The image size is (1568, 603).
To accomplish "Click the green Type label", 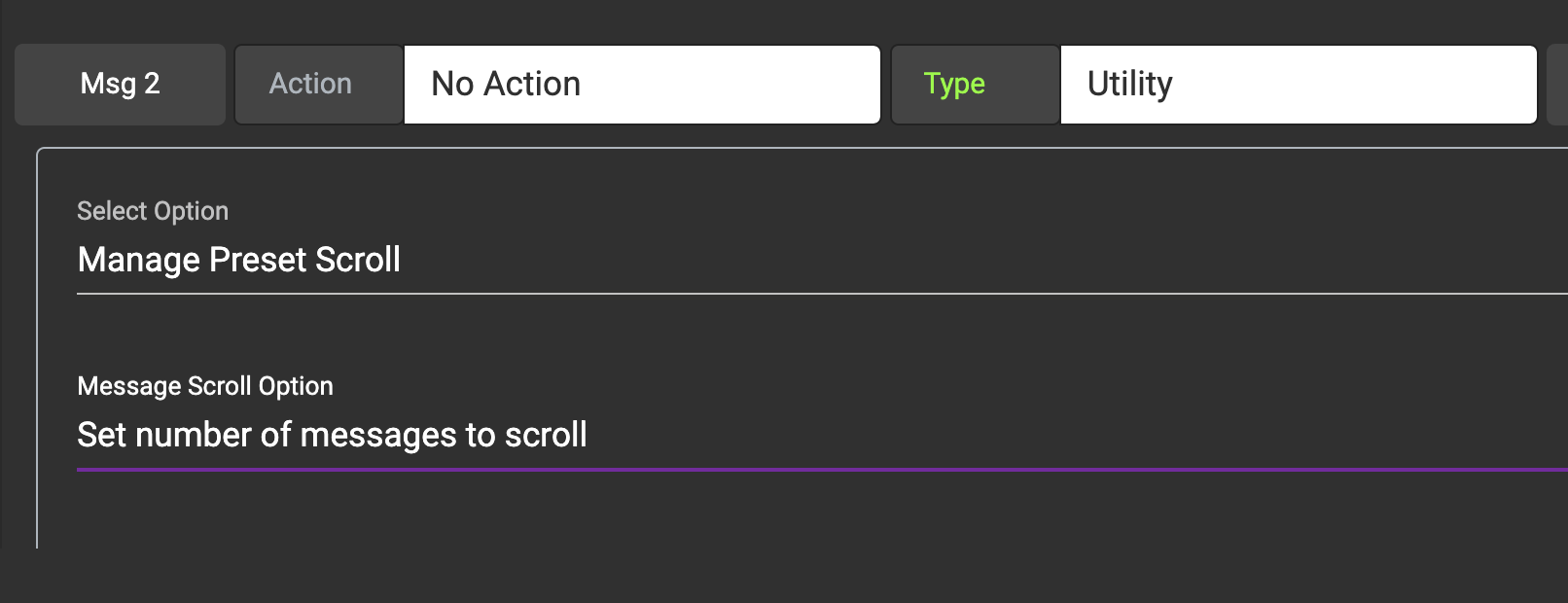I will (954, 85).
